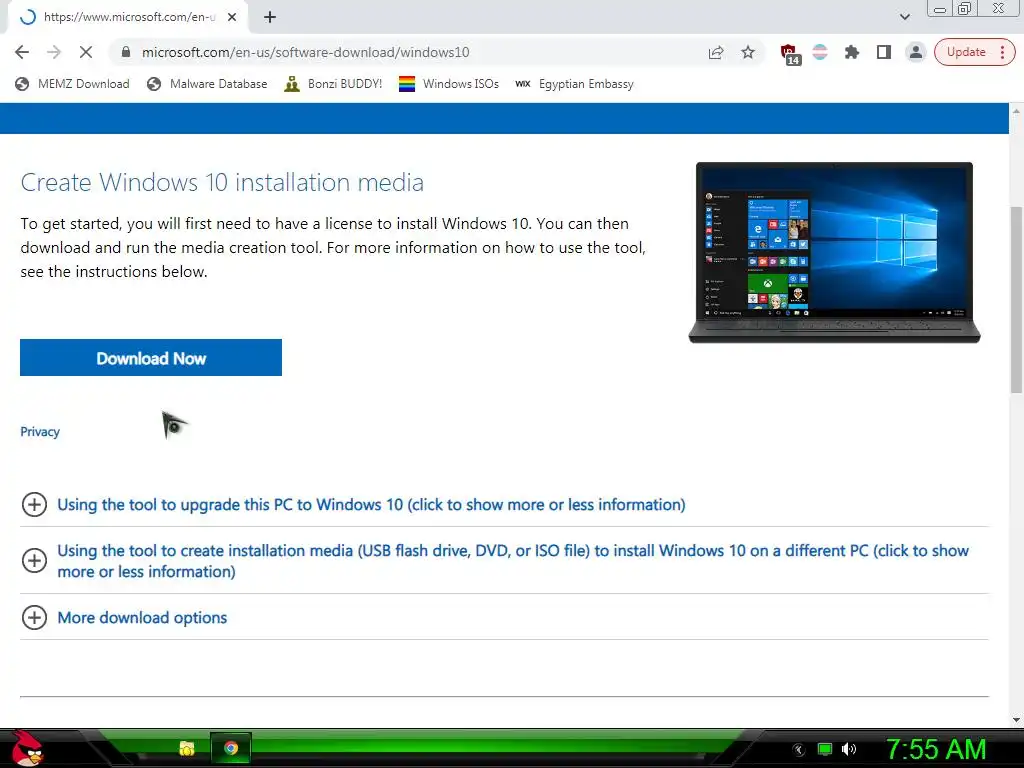Click the 'create installation media' link text

click(x=513, y=561)
